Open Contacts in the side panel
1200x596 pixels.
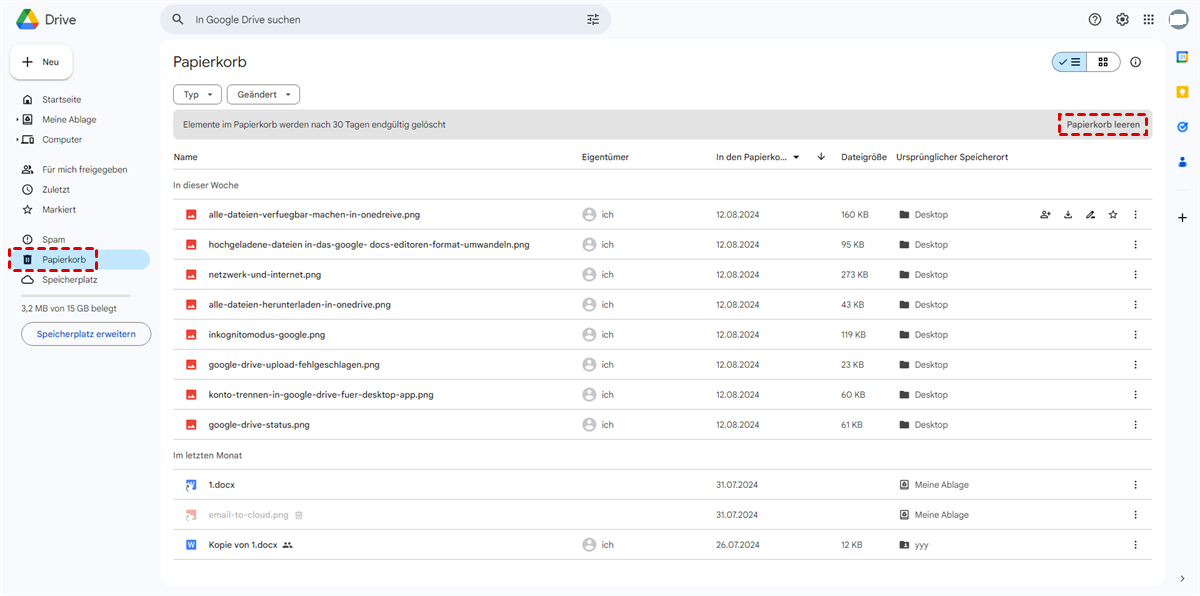point(1182,161)
